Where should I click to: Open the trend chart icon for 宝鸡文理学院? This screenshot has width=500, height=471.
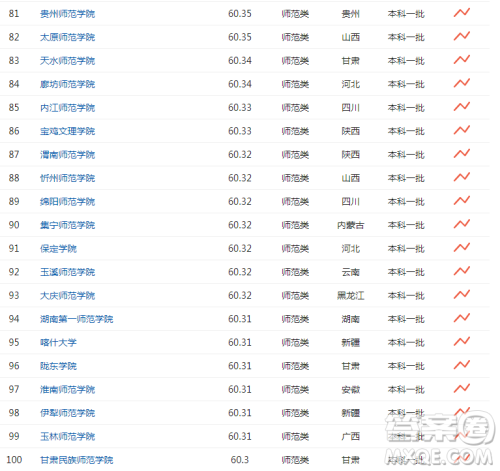(x=462, y=130)
